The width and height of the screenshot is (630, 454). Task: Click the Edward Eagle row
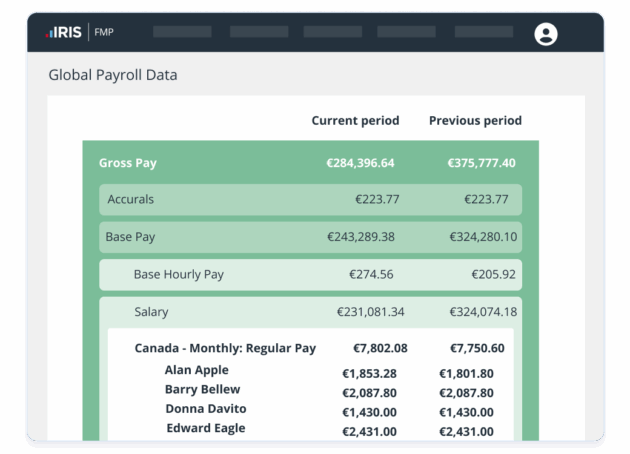[x=206, y=429]
